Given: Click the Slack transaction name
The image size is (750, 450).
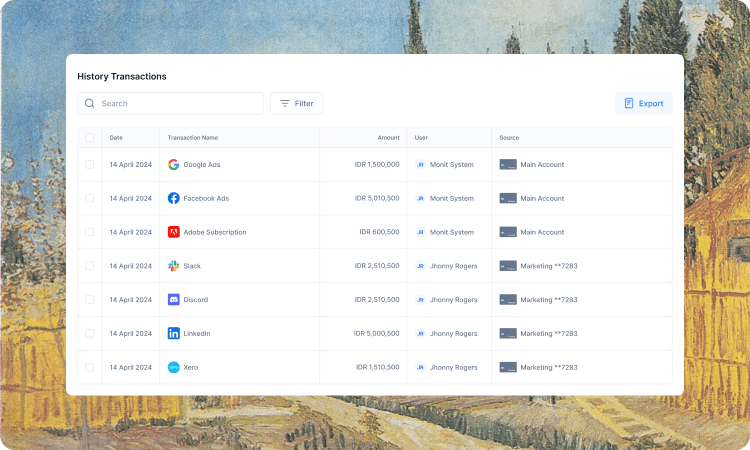Looking at the screenshot, I should point(192,266).
